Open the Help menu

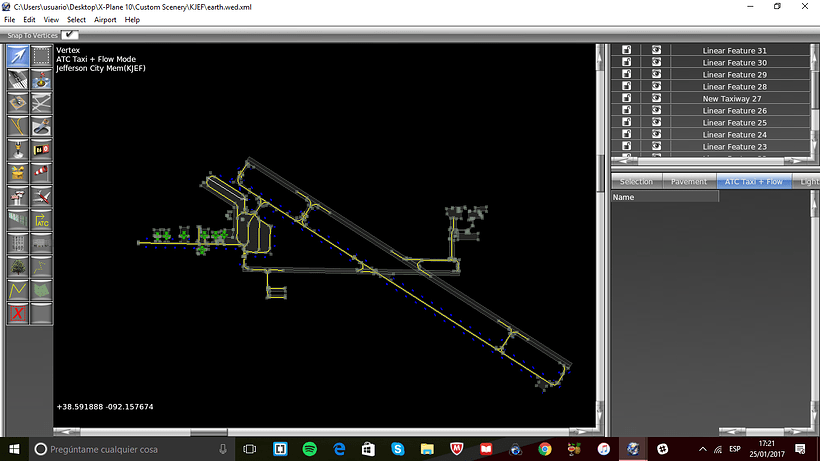tap(132, 20)
